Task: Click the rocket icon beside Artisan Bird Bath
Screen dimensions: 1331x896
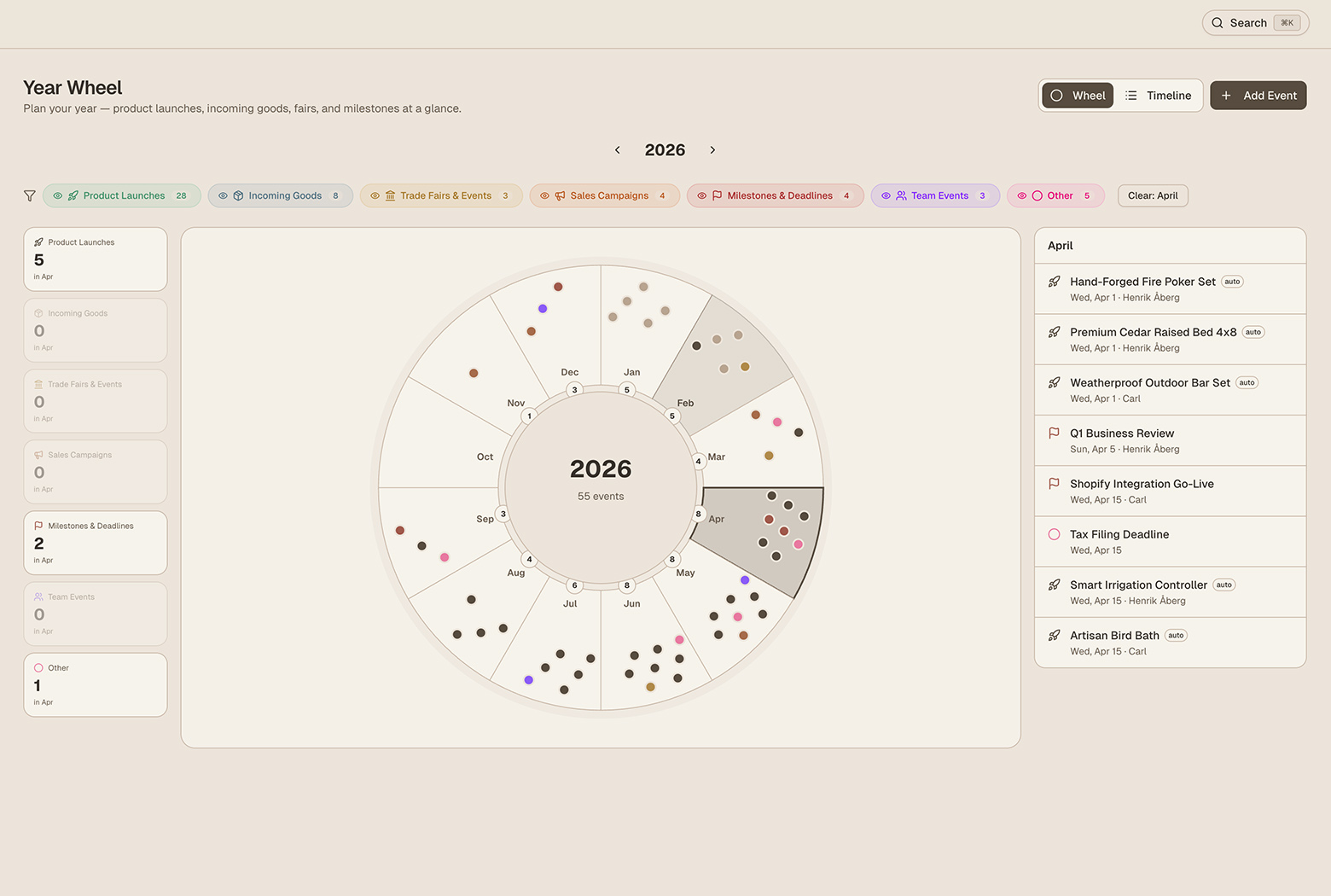Action: (1054, 635)
